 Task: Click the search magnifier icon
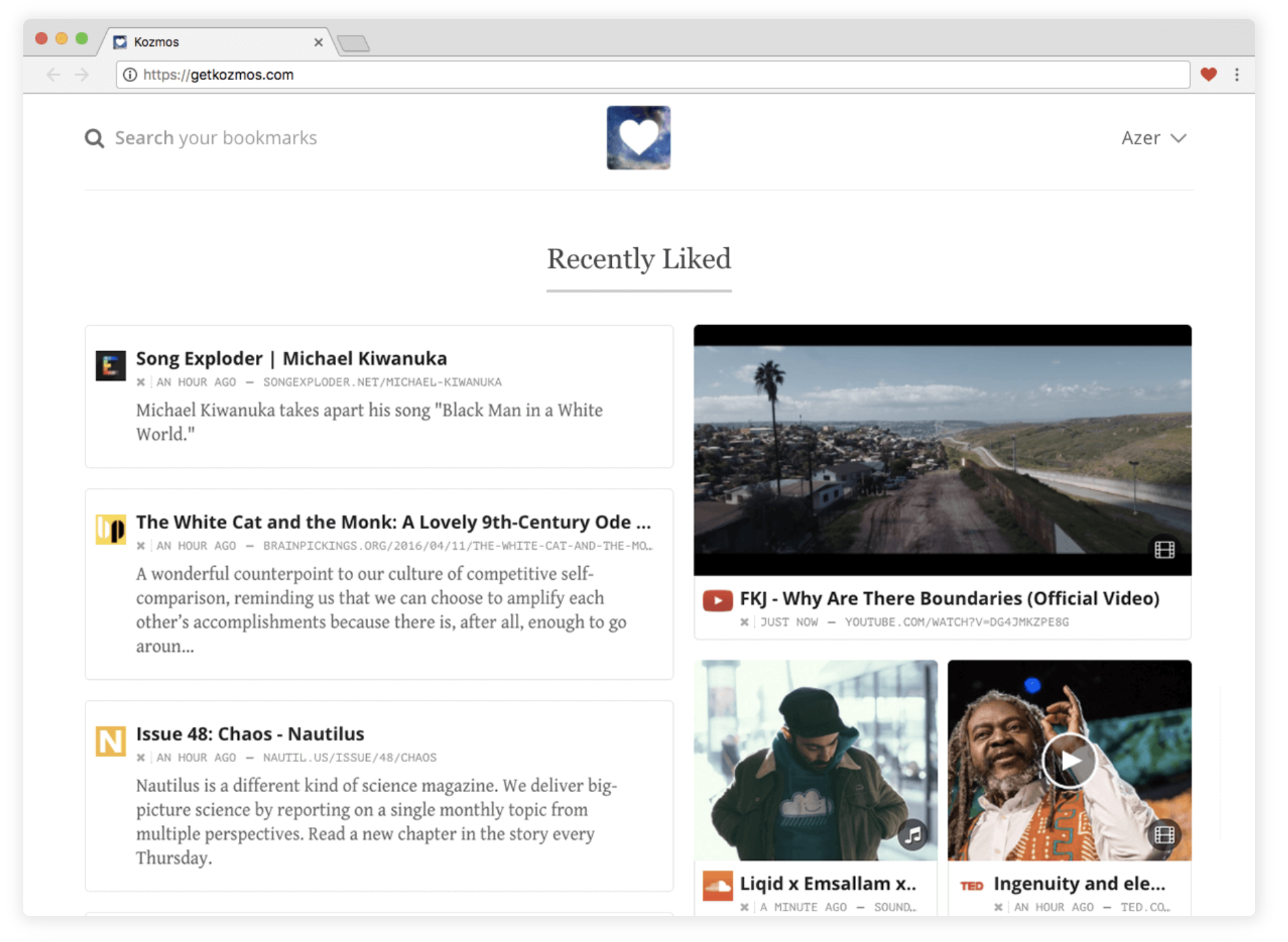(94, 138)
